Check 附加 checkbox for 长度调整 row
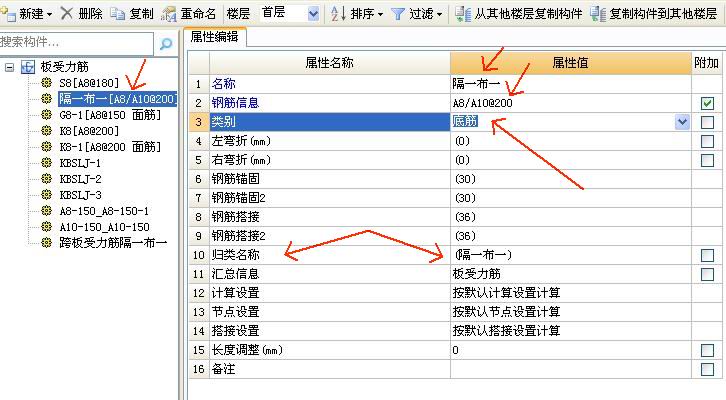 pyautogui.click(x=707, y=350)
